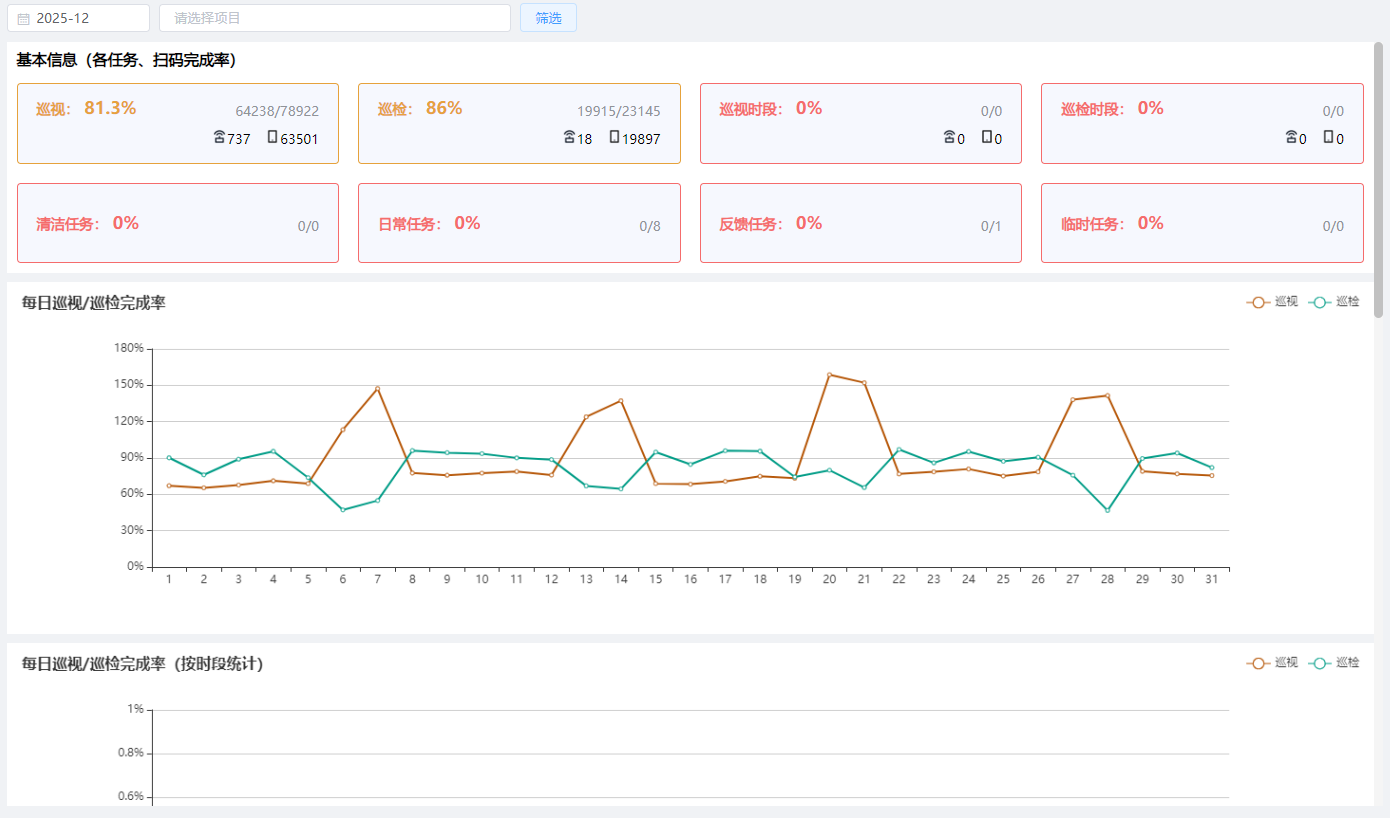Image resolution: width=1390 pixels, height=818 pixels.
Task: Click the mobile device icon in the 巡检时段 card
Action: pos(1328,137)
